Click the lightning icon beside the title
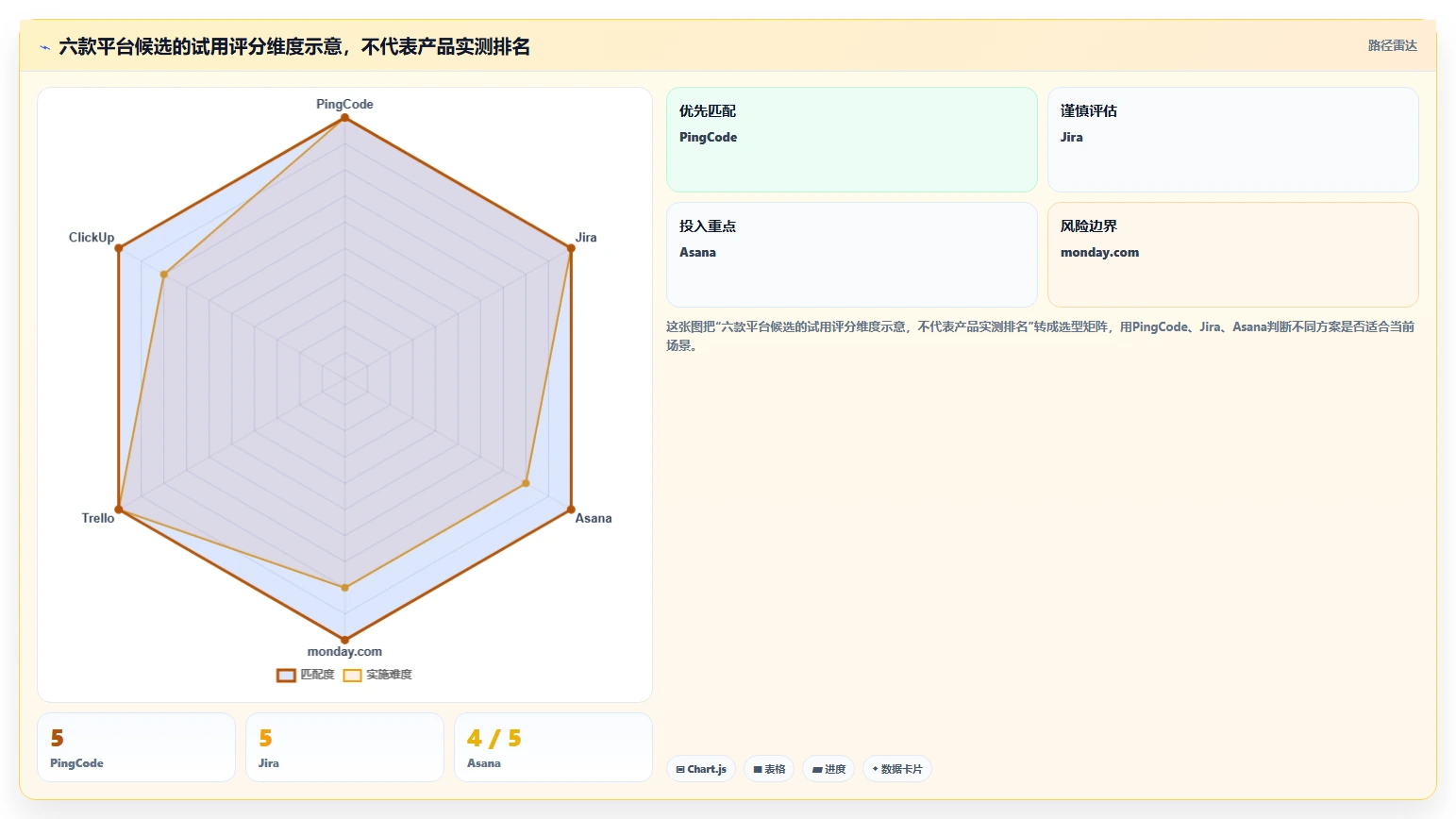 coord(44,47)
